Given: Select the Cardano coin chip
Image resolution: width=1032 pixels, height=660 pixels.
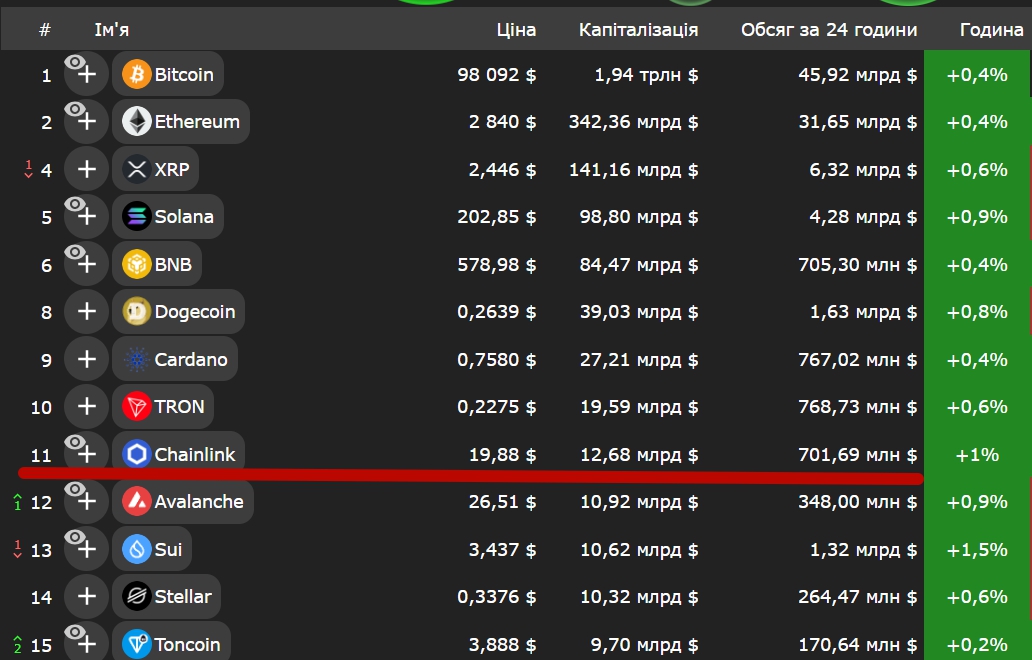Looking at the screenshot, I should coord(175,359).
